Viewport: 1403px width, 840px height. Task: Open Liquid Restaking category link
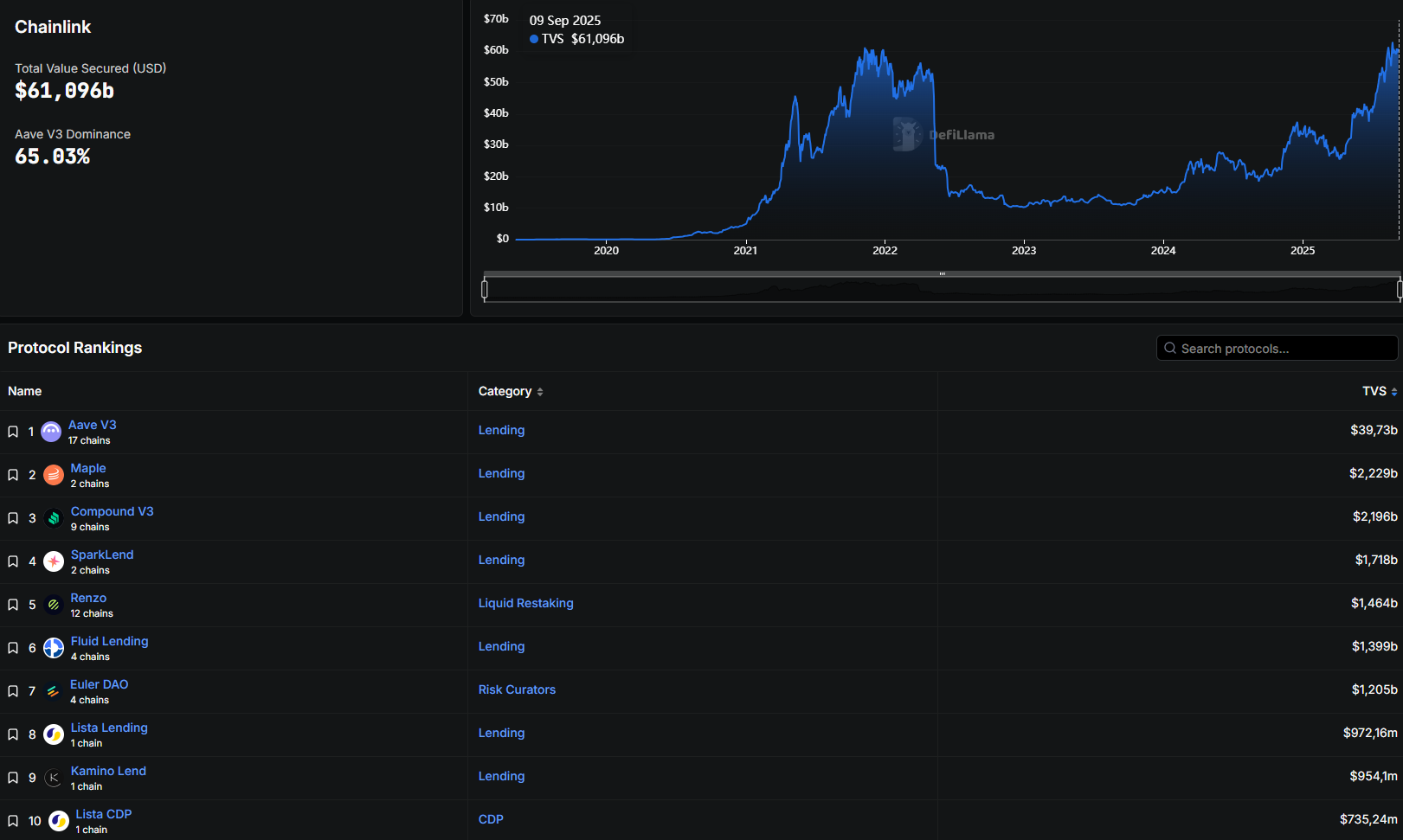tap(526, 603)
